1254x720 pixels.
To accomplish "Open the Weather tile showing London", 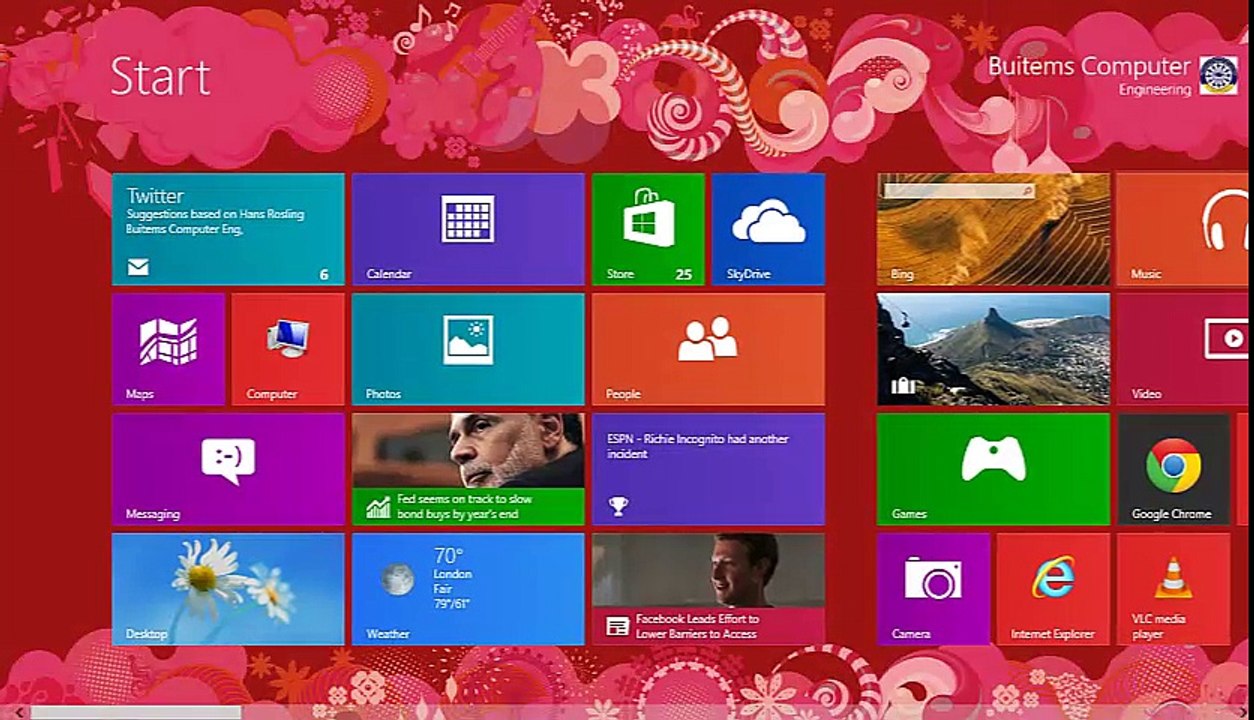I will tap(468, 589).
